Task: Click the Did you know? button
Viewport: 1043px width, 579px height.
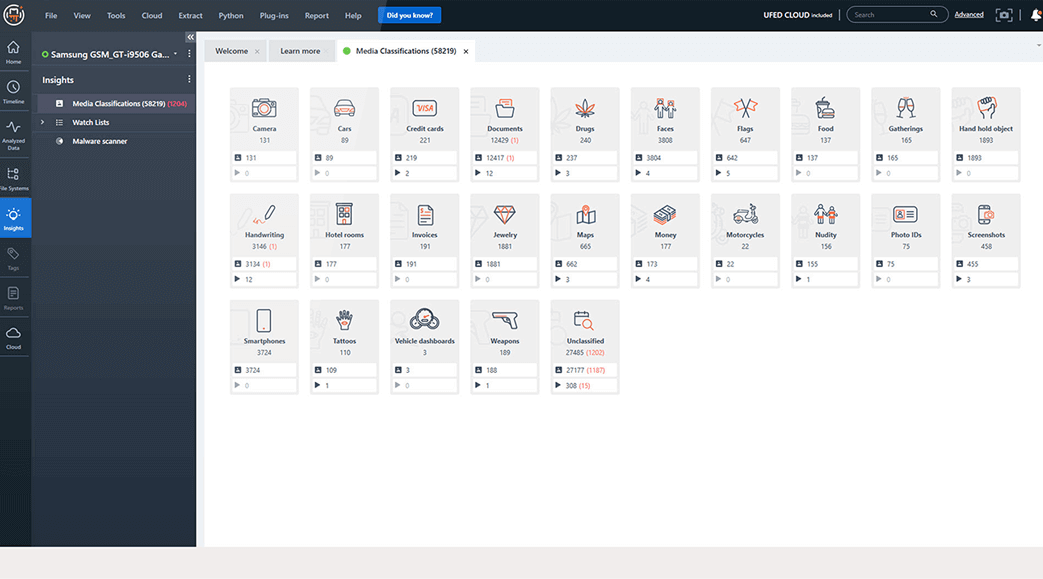Action: coord(410,15)
